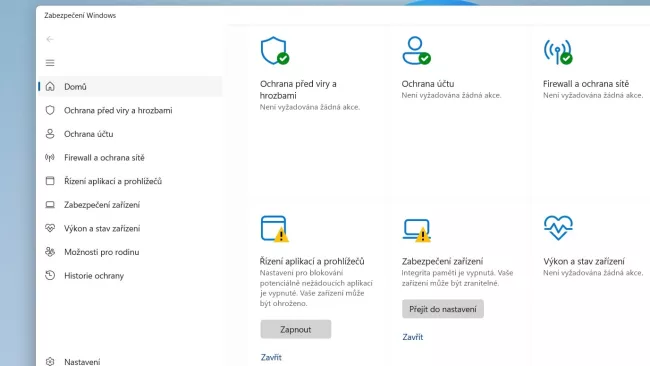The width and height of the screenshot is (650, 366).
Task: Click the laptop icon with warning triangle
Action: click(x=417, y=230)
